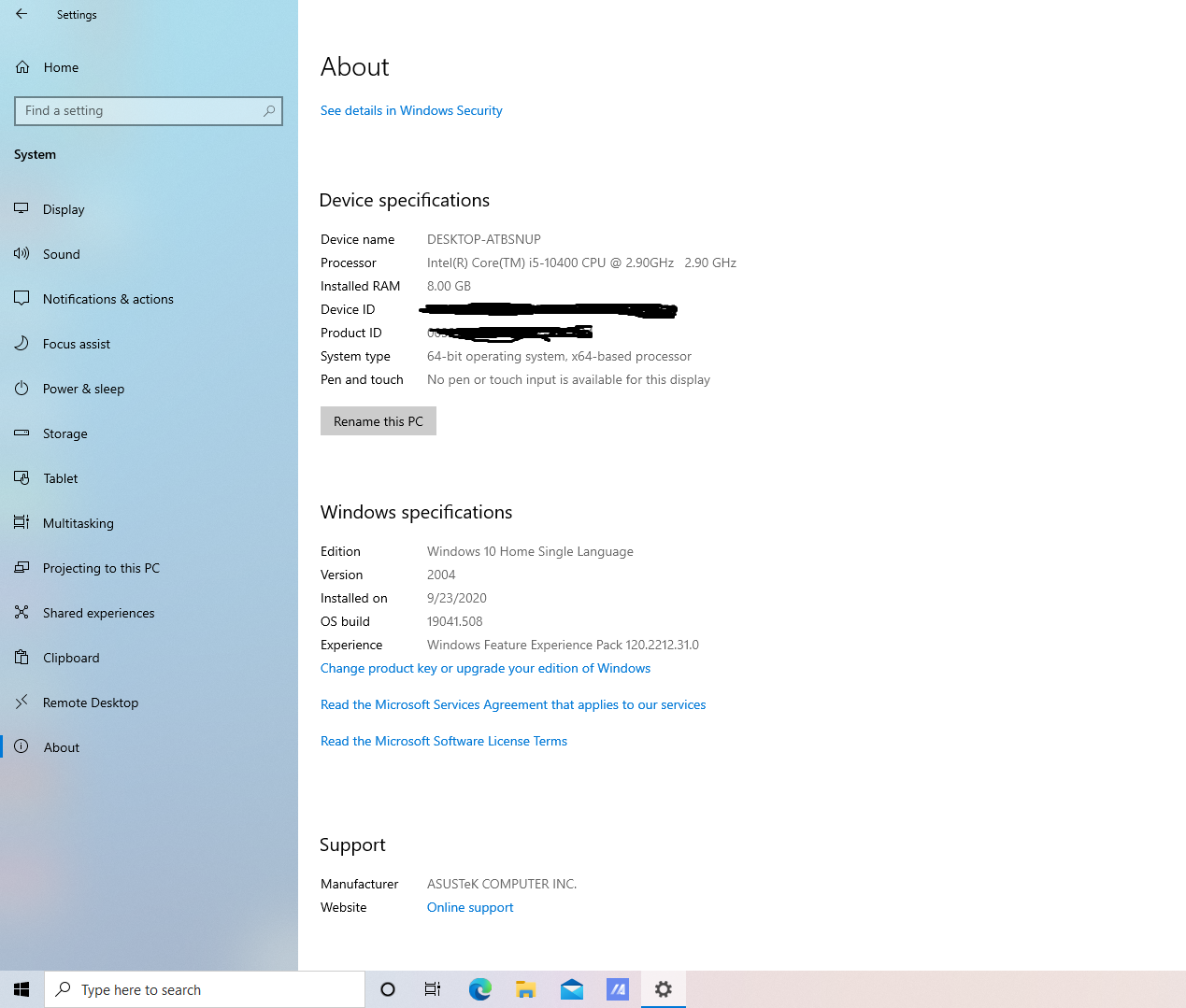This screenshot has width=1186, height=1008.
Task: Click OS build value 19041.508
Action: tap(455, 621)
